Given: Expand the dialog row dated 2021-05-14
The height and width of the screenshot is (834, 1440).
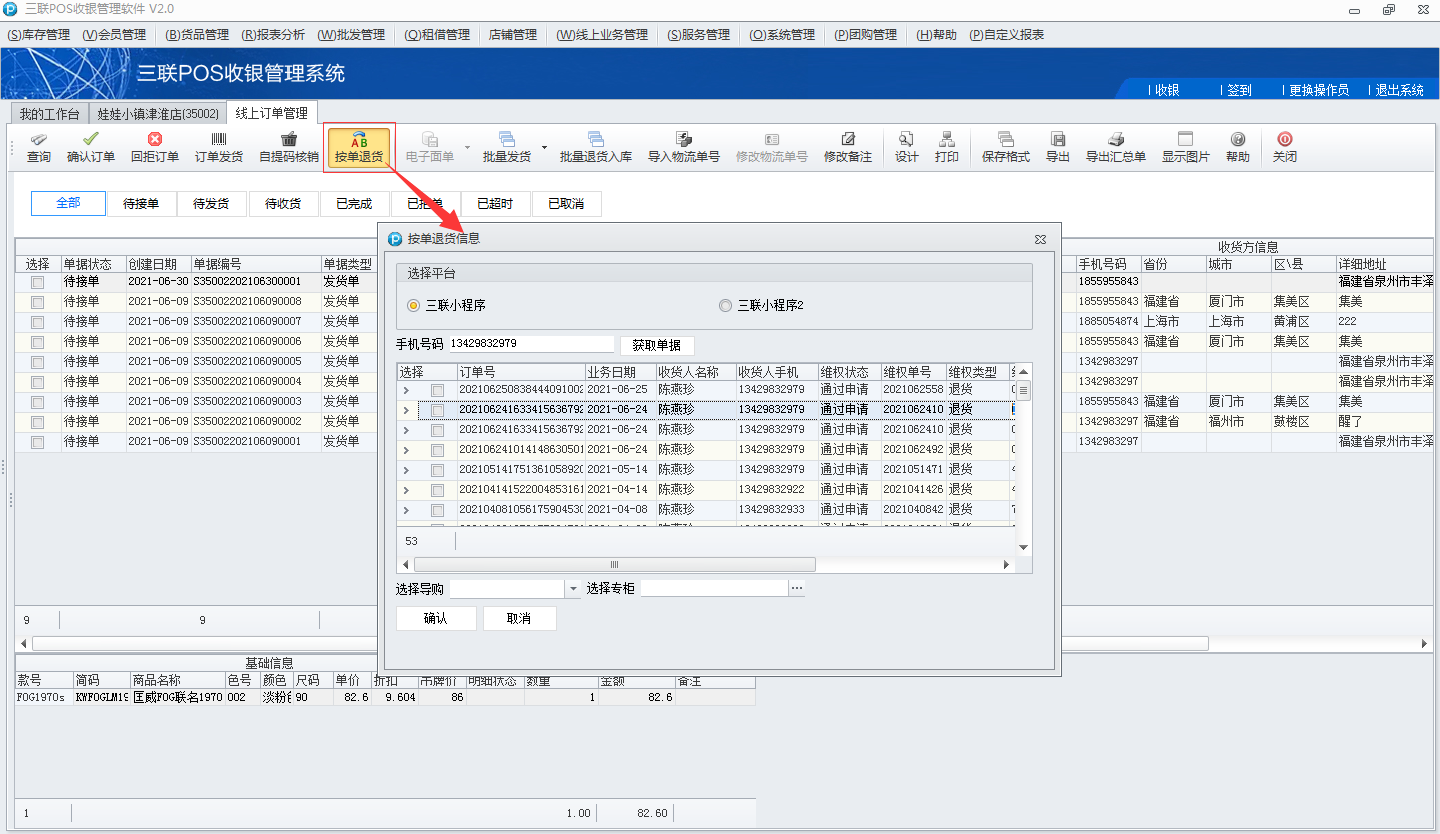Looking at the screenshot, I should [x=406, y=470].
